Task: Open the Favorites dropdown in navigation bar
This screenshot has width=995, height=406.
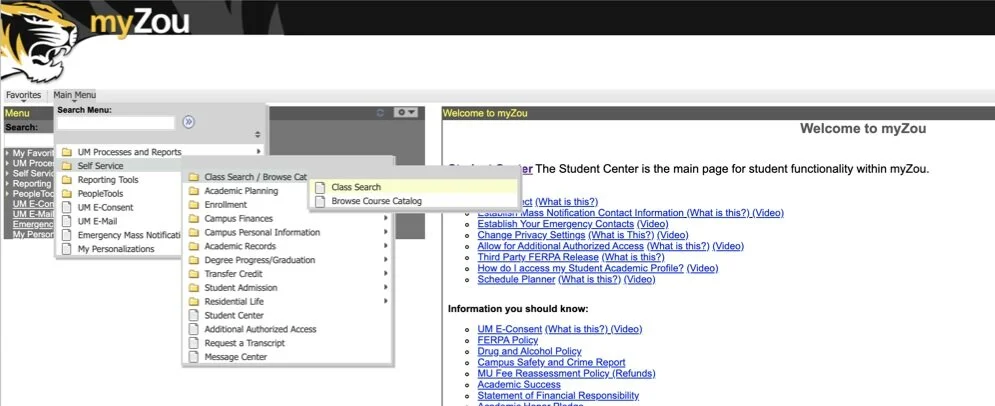Action: click(23, 95)
